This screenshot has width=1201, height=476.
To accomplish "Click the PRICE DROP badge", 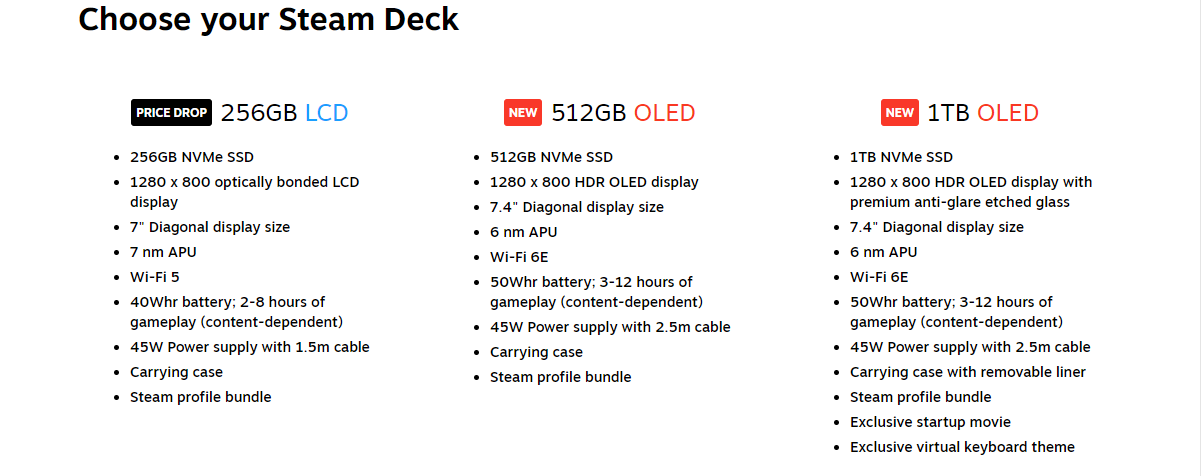I will tap(170, 113).
